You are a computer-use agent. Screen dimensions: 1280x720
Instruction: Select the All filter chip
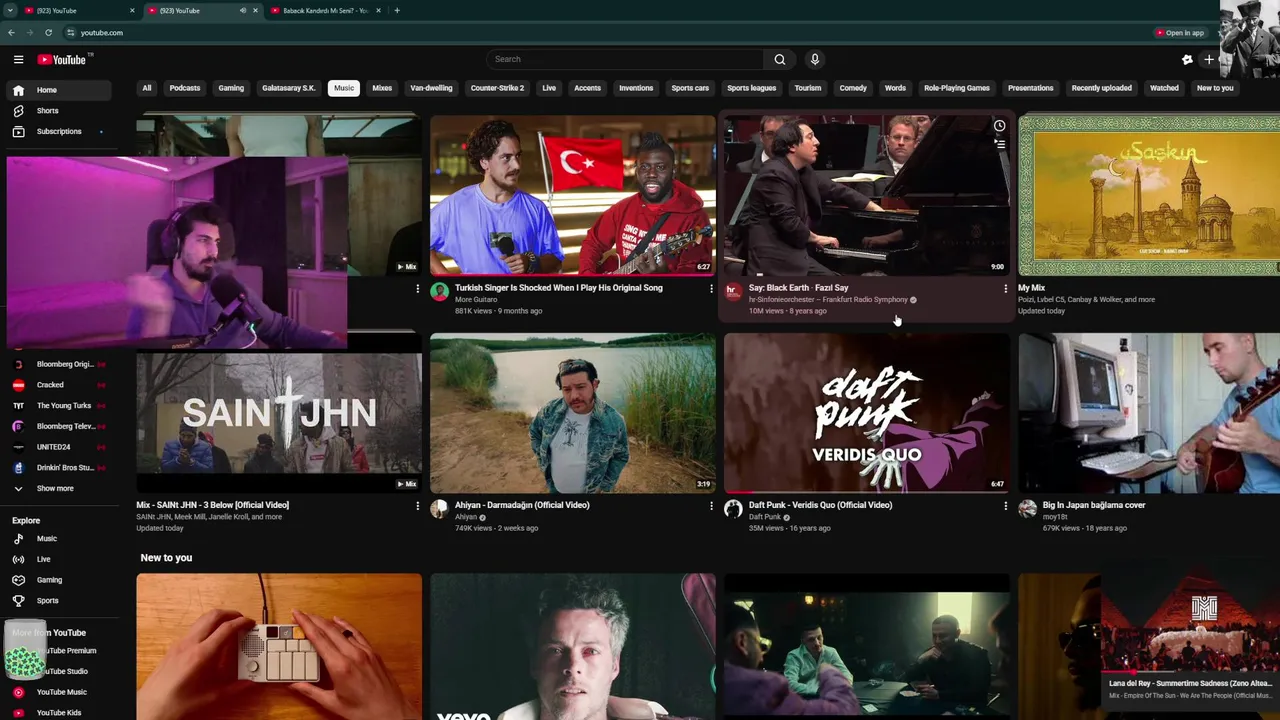pyautogui.click(x=147, y=88)
